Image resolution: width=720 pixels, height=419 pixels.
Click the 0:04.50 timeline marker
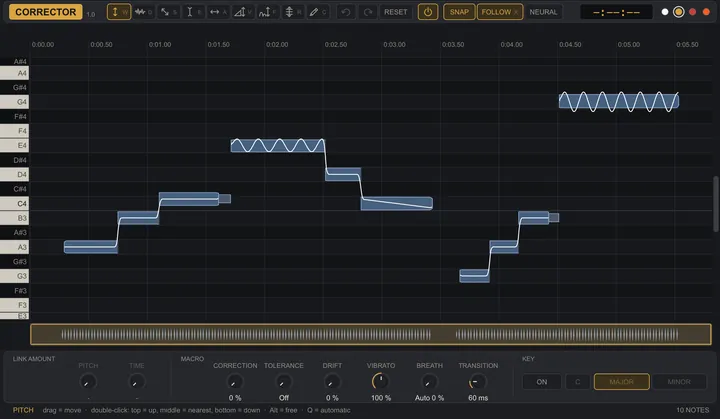pyautogui.click(x=570, y=45)
